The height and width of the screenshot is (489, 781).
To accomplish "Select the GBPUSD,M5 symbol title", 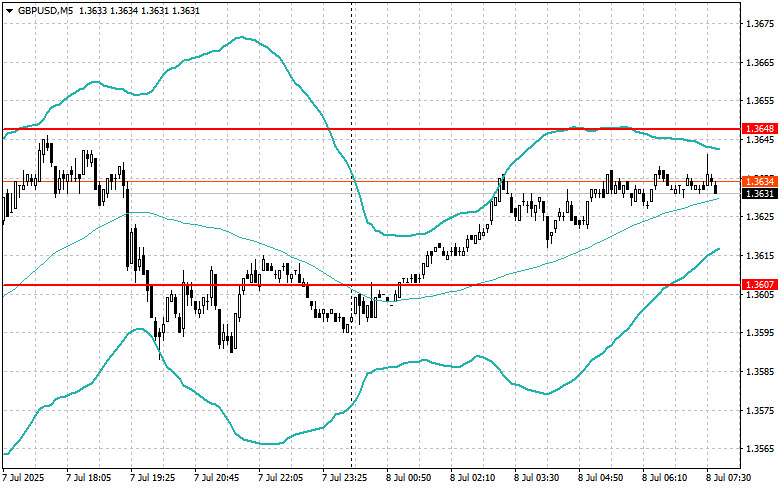I will coord(45,10).
